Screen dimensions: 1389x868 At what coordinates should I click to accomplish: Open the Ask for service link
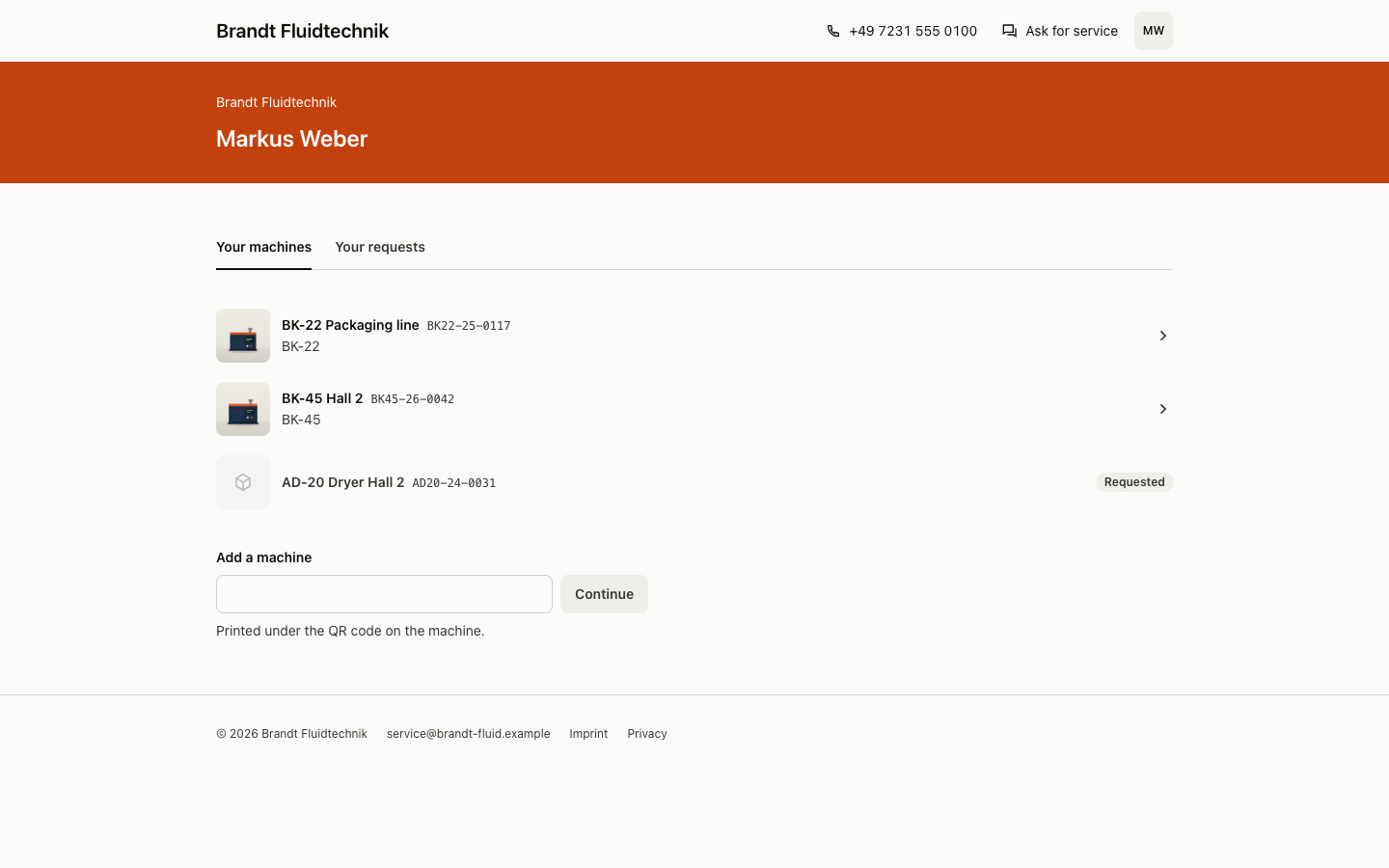pyautogui.click(x=1060, y=31)
